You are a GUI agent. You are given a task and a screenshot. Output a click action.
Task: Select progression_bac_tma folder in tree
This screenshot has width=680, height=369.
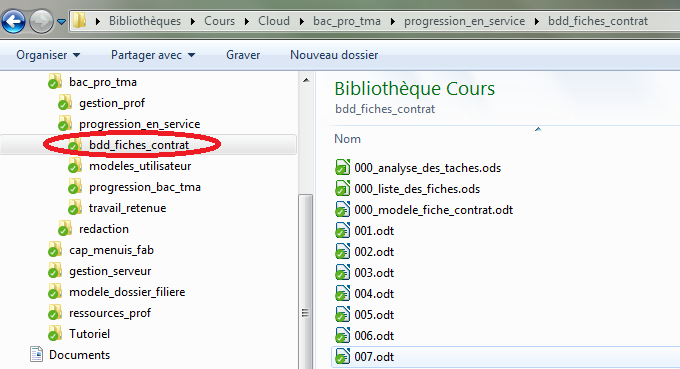tap(145, 187)
